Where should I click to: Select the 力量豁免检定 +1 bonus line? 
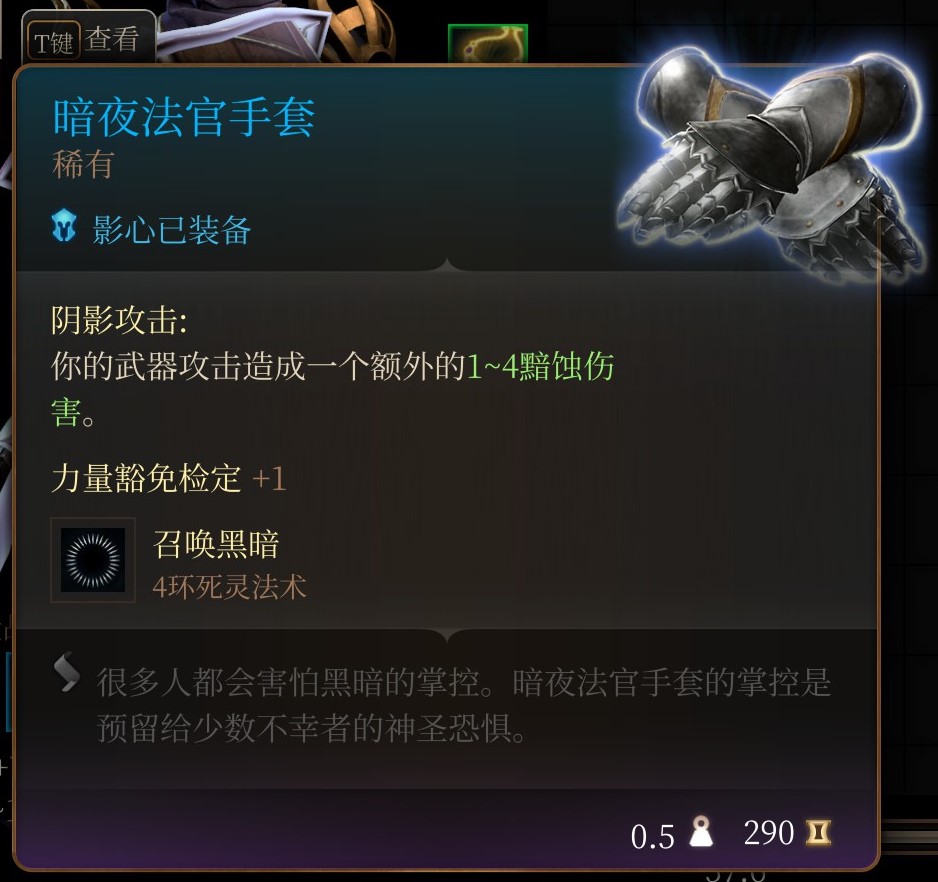click(169, 478)
